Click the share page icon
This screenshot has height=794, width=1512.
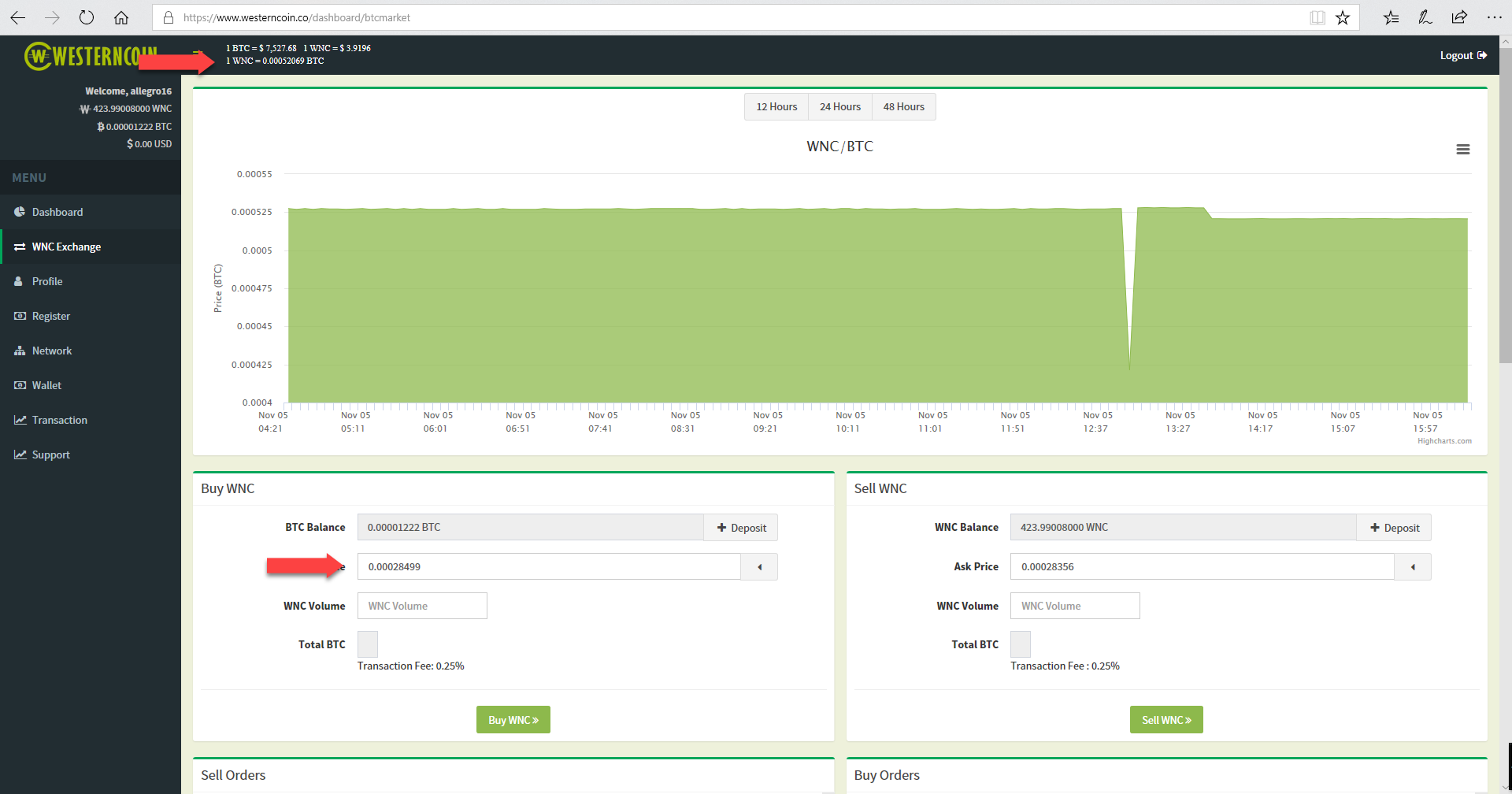pyautogui.click(x=1459, y=17)
